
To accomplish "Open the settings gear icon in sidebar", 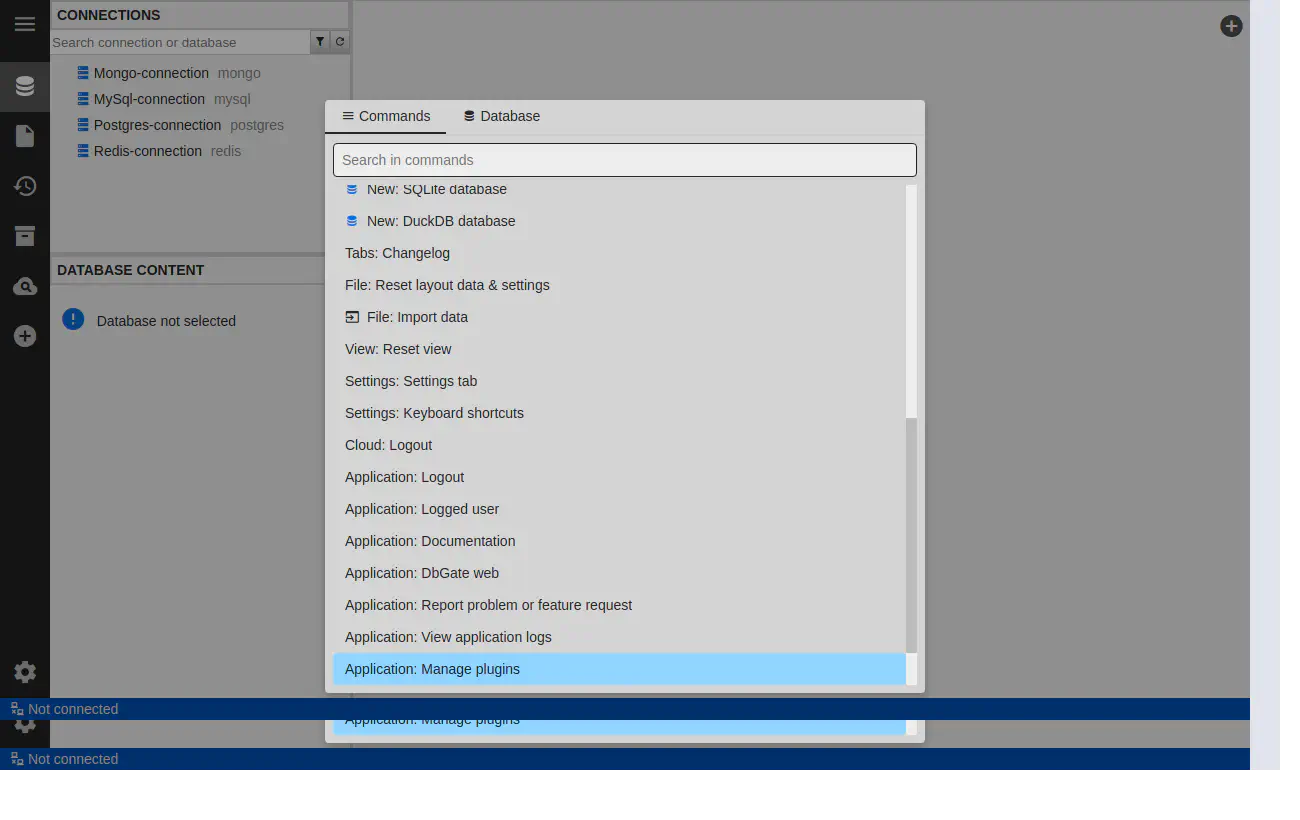I will (25, 672).
